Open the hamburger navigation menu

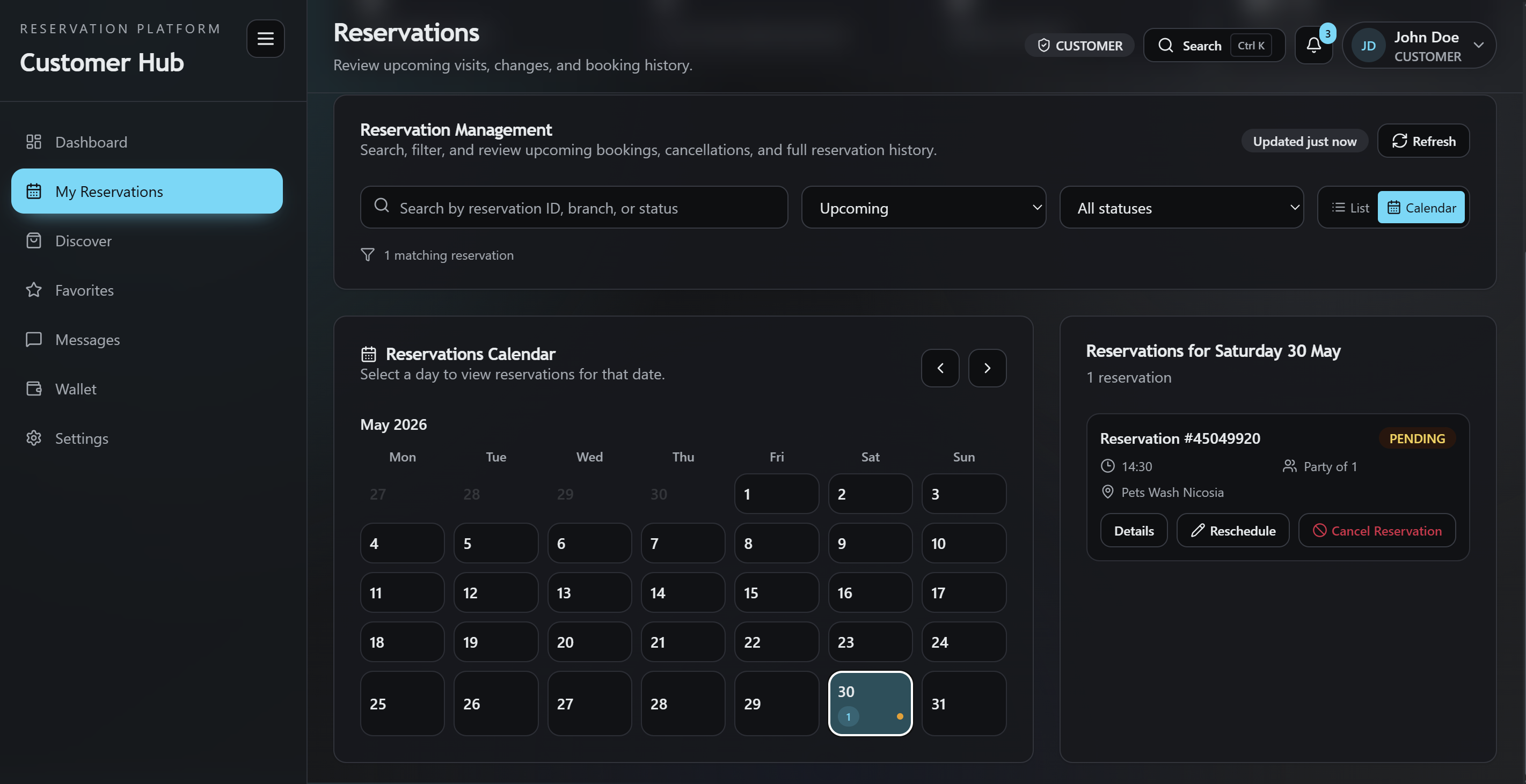click(x=265, y=38)
